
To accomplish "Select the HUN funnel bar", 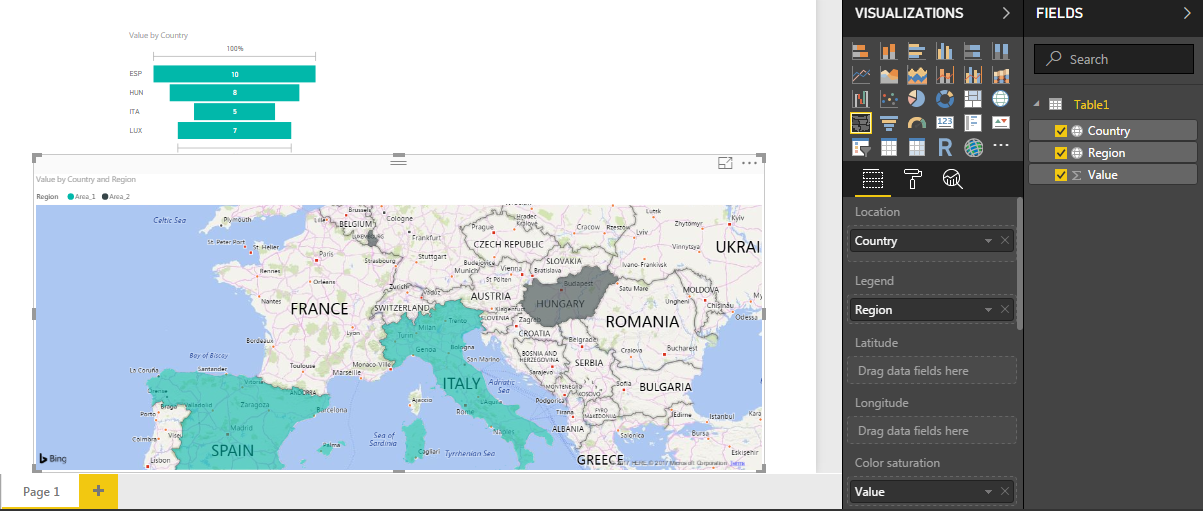I will [x=234, y=92].
